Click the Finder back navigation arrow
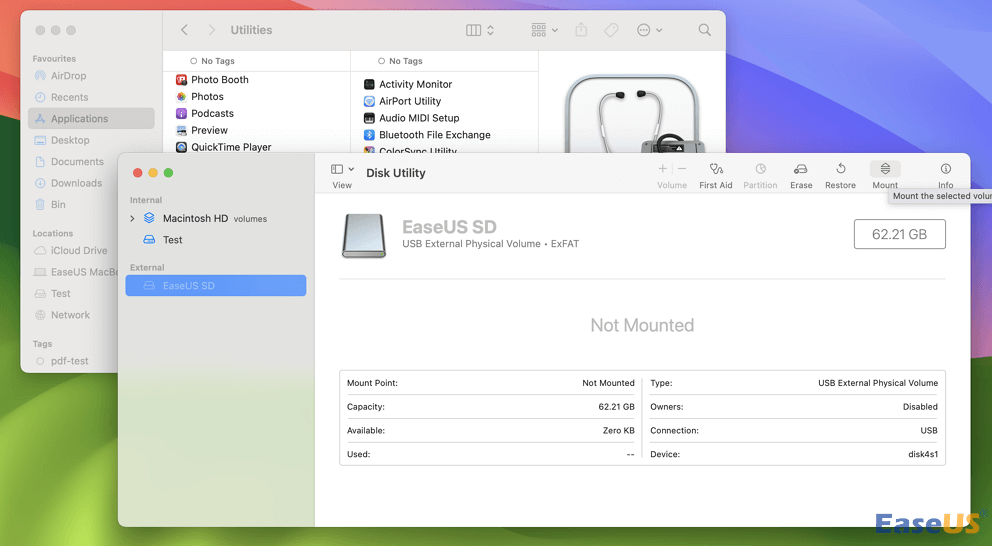This screenshot has width=992, height=546. tap(185, 30)
